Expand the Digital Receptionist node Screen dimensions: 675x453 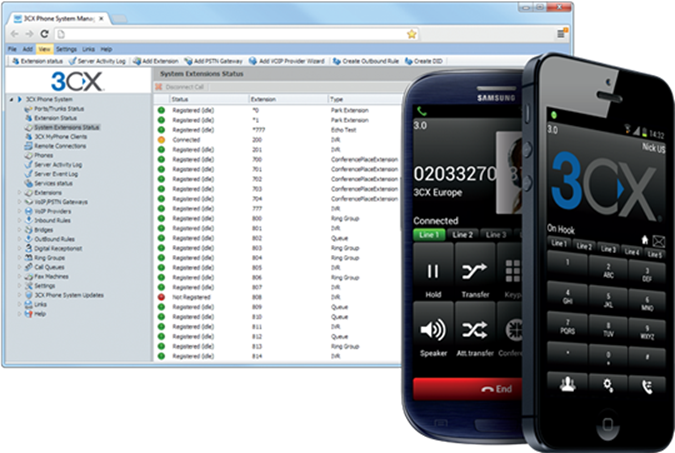19,248
